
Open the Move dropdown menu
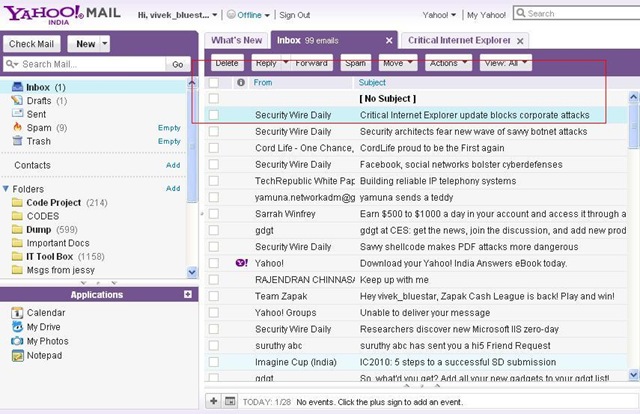click(398, 63)
